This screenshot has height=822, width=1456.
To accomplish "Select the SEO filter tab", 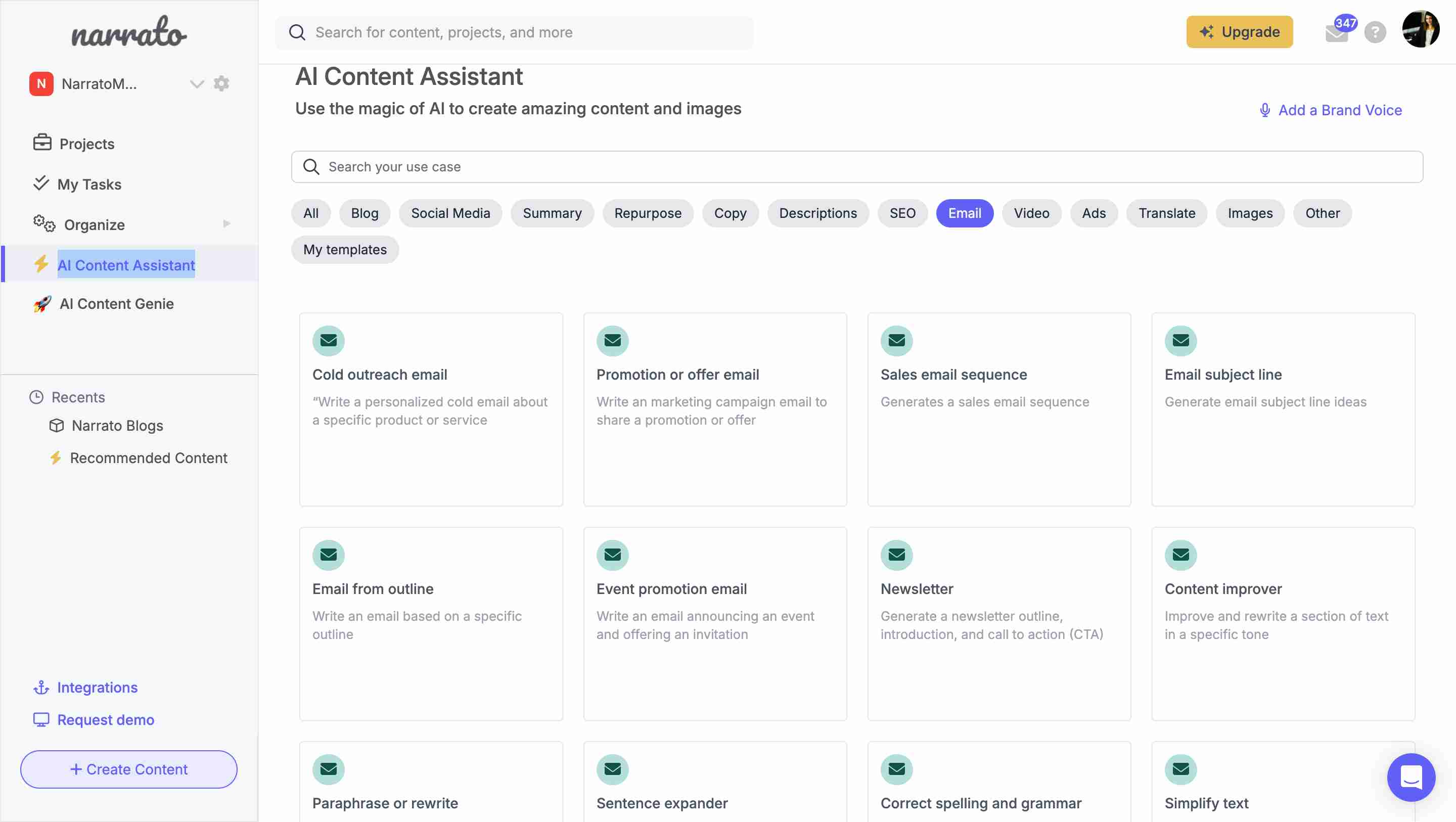I will tap(902, 213).
